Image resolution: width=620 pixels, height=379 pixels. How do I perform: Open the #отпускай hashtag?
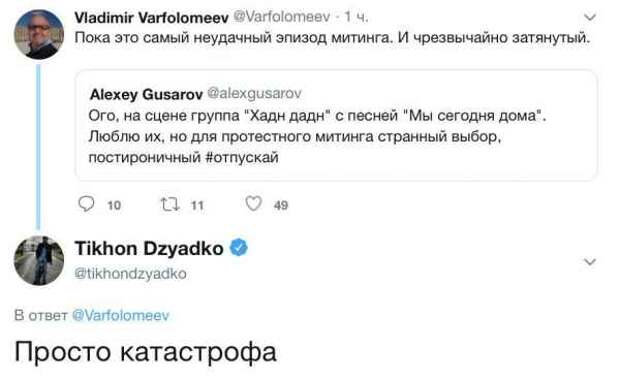(242, 157)
